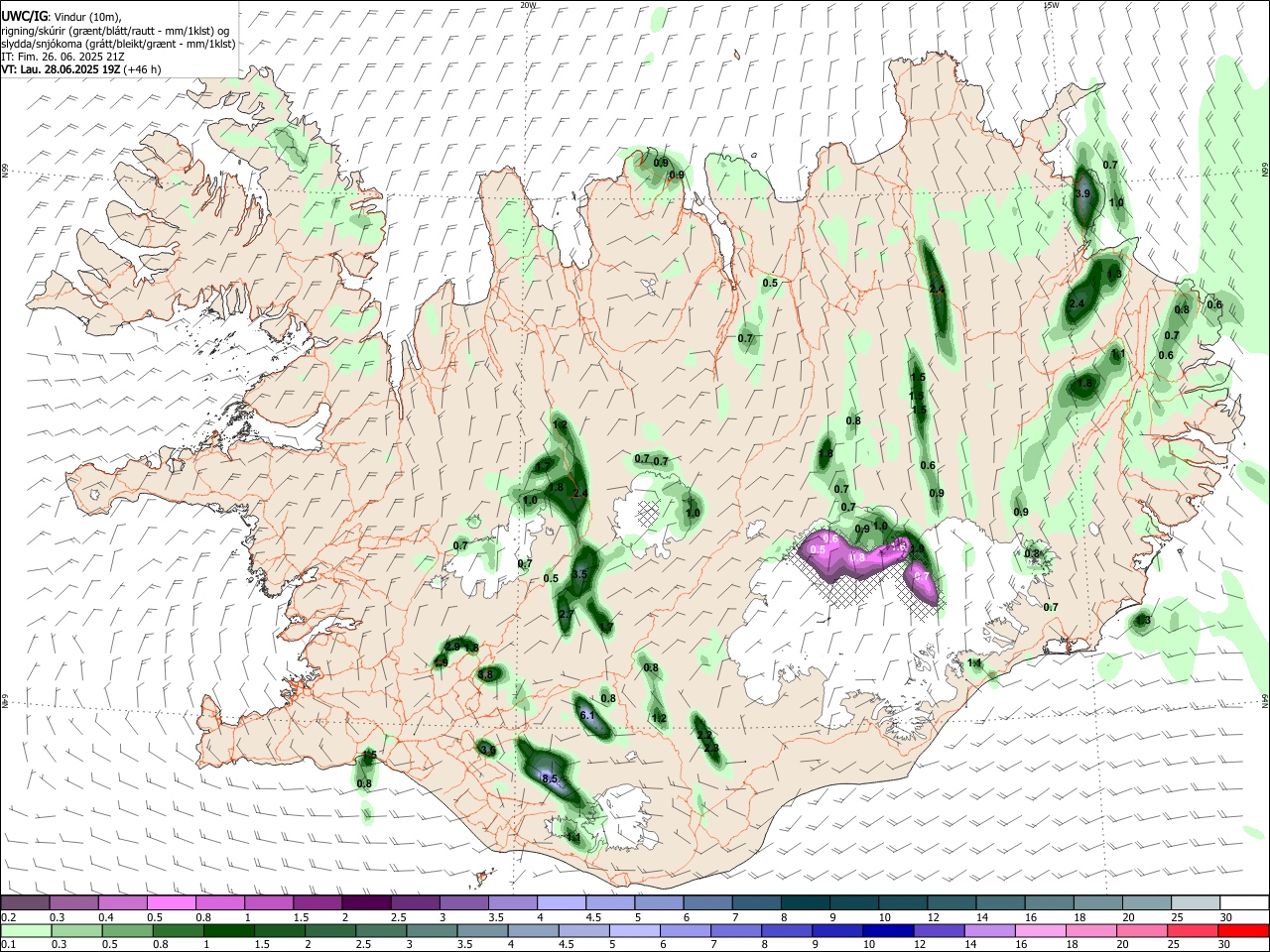Select the bright red 30 swatch in lower legend row
This screenshot has height=952, width=1270.
click(1244, 930)
